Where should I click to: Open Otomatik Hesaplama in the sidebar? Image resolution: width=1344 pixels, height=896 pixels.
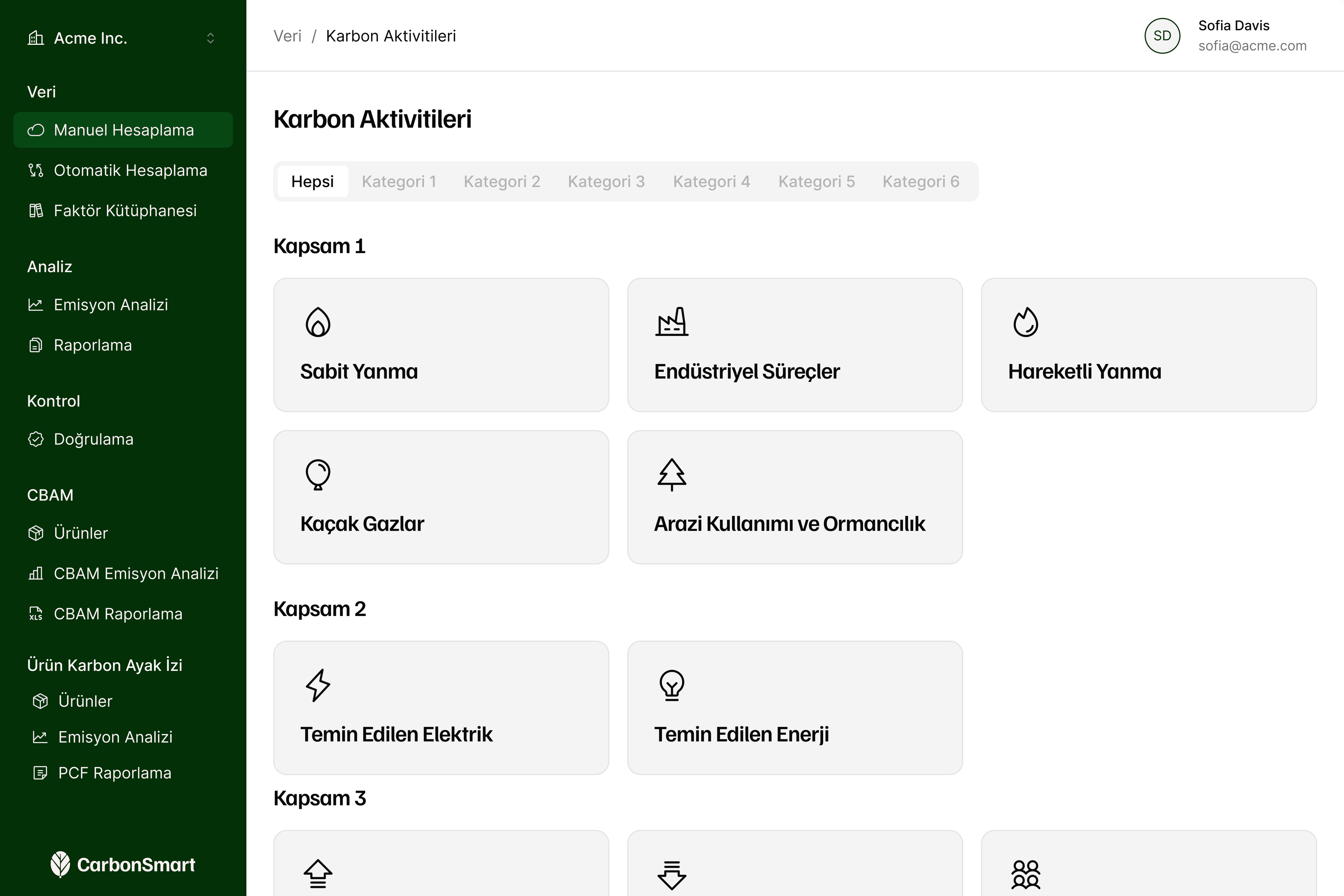pyautogui.click(x=124, y=170)
